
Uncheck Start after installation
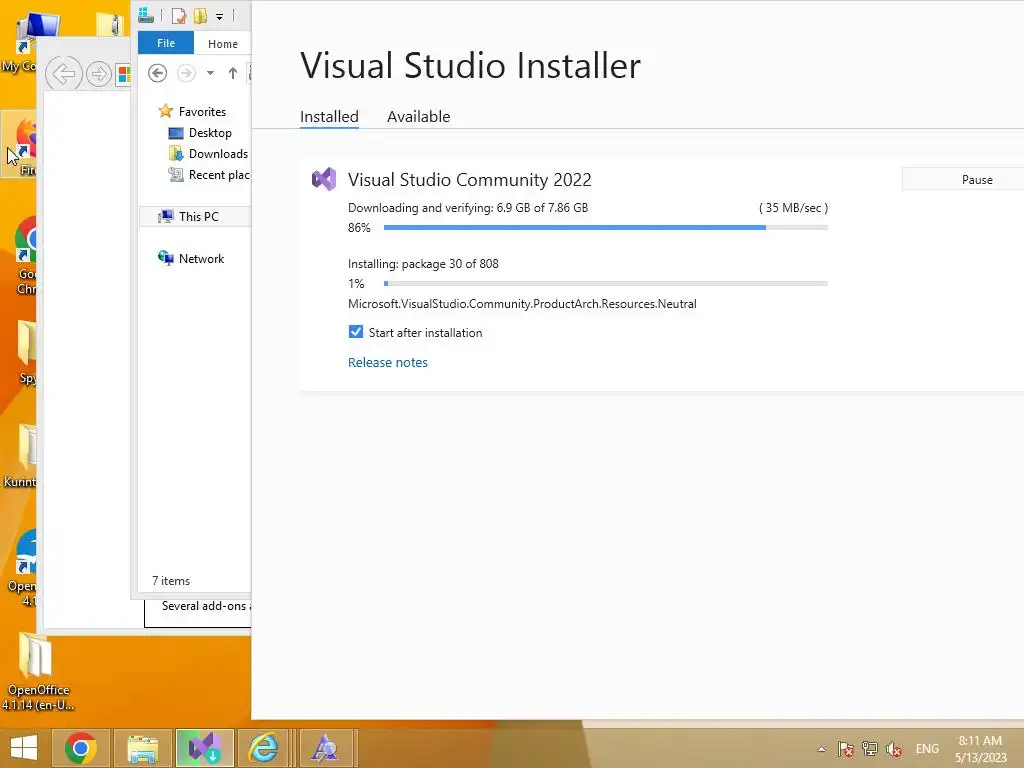pyautogui.click(x=356, y=332)
